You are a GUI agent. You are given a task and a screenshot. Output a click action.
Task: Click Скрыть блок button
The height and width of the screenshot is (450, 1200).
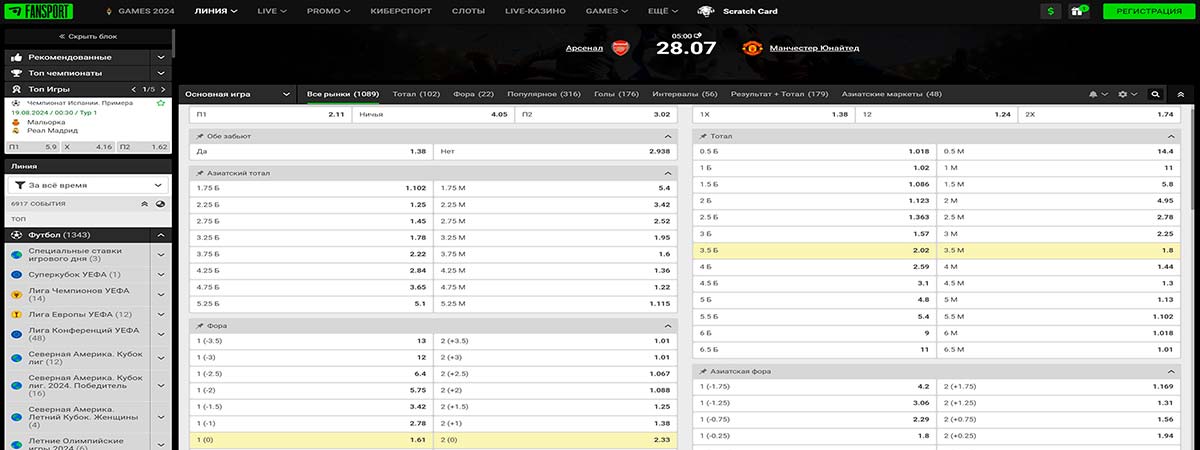(88, 36)
